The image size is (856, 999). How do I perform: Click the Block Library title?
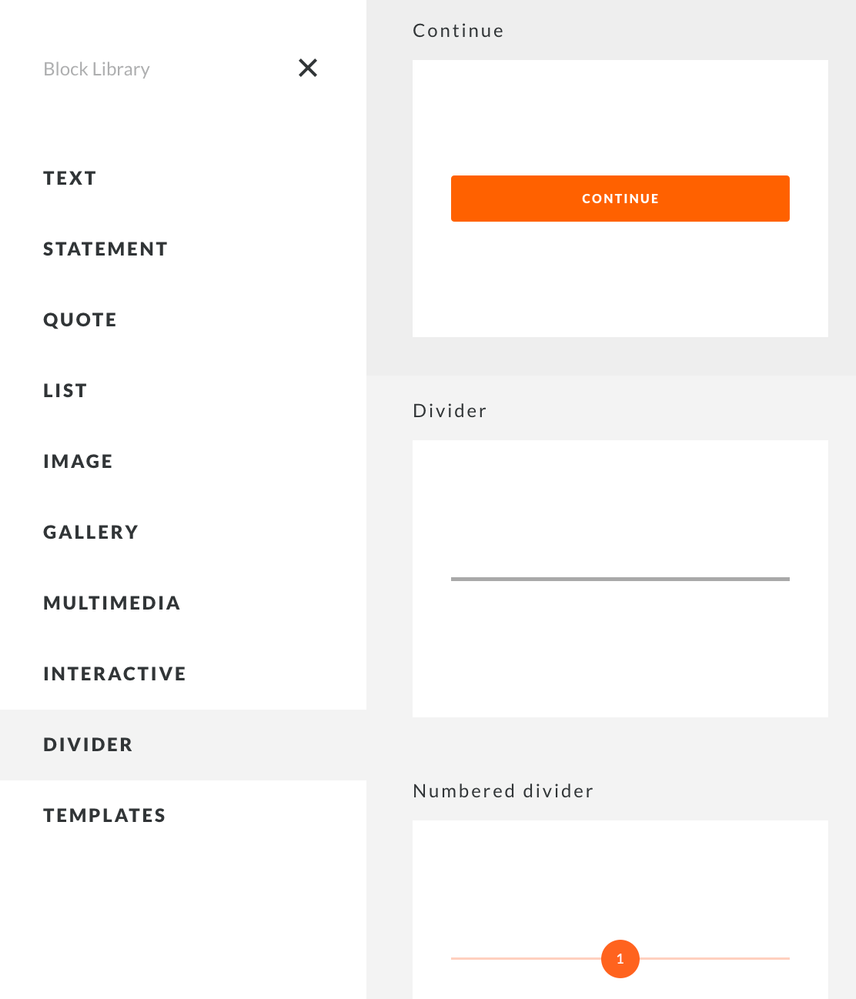pyautogui.click(x=96, y=69)
